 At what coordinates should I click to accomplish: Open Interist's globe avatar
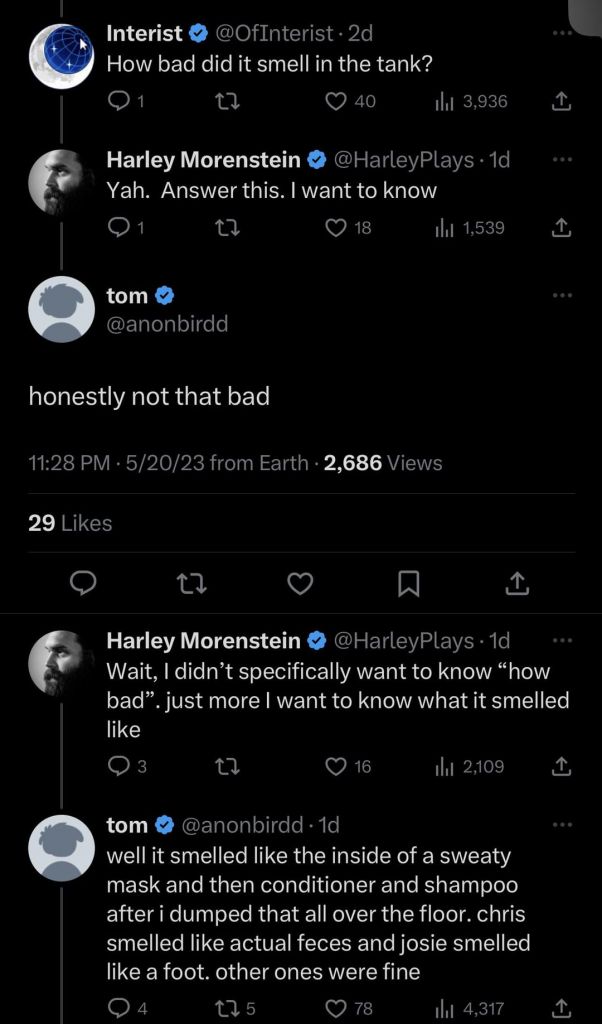point(62,56)
